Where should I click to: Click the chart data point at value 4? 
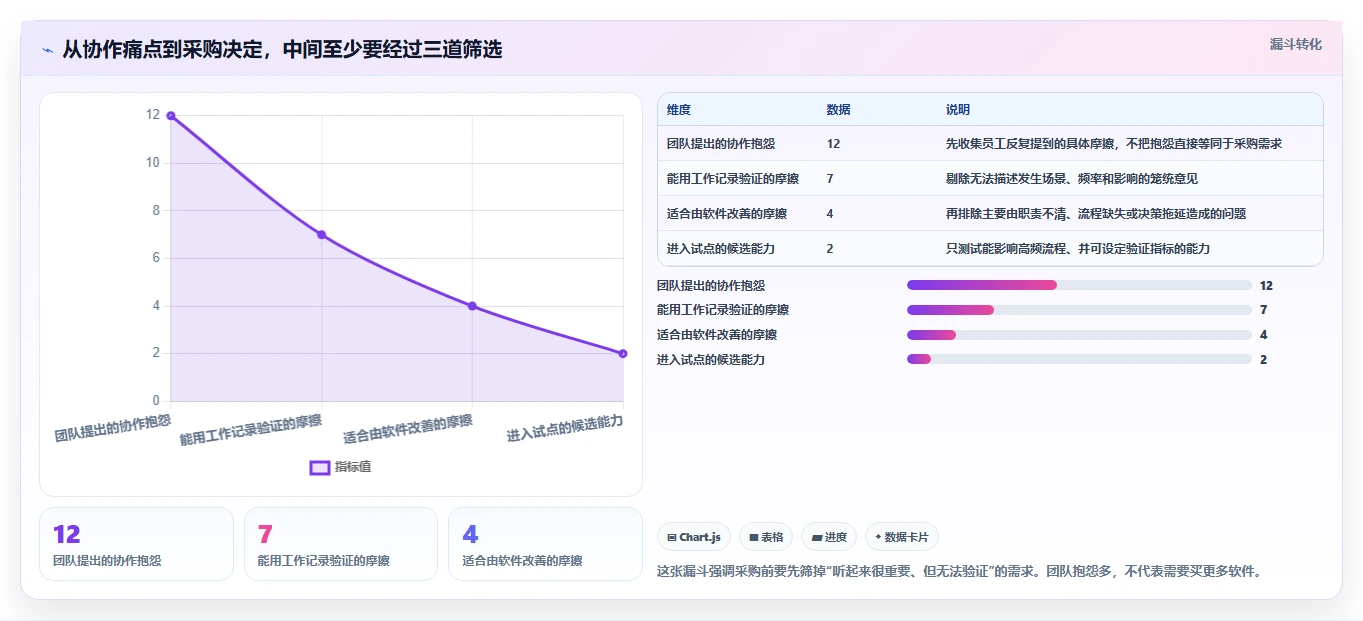tap(472, 306)
